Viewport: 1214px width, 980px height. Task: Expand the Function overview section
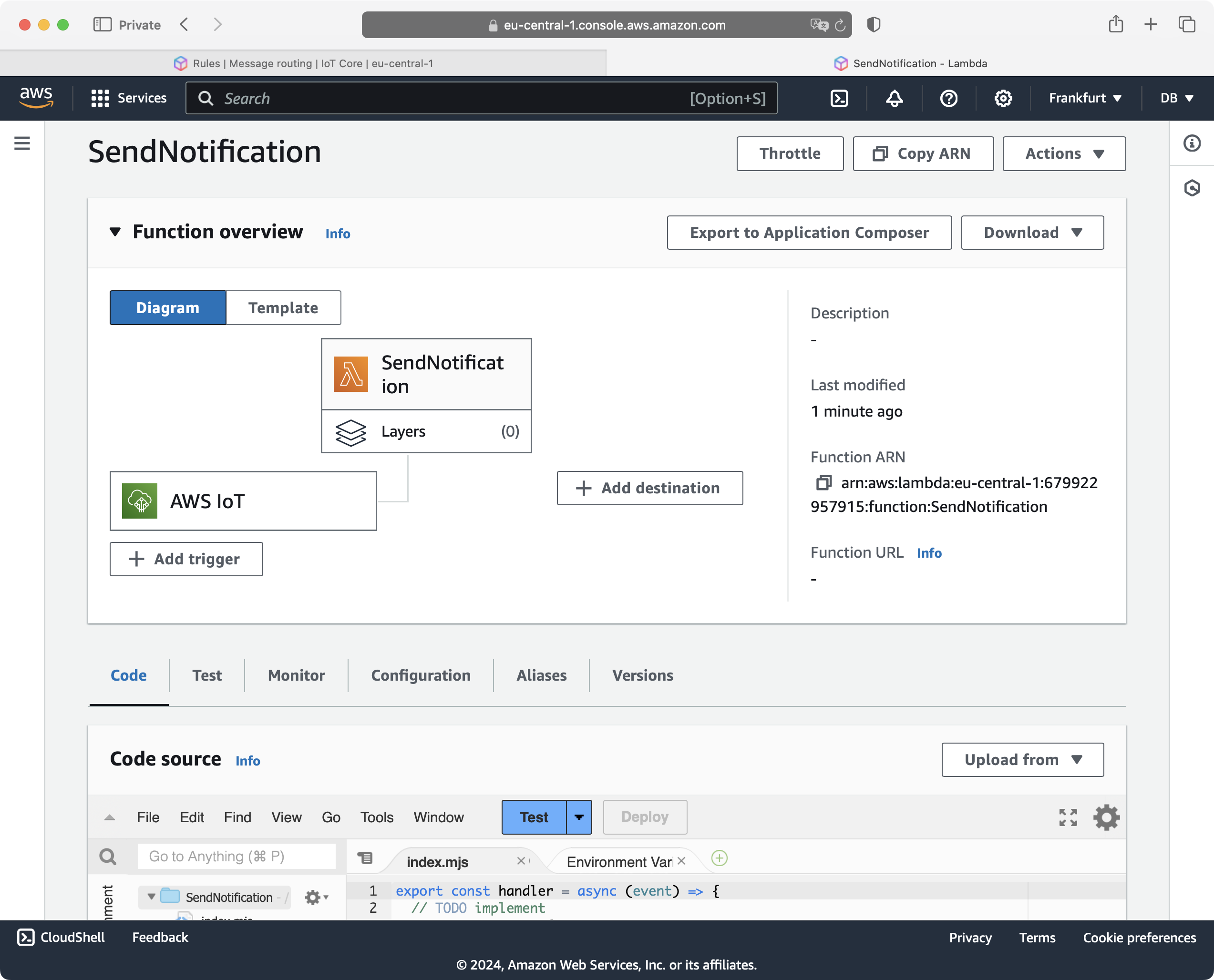(x=114, y=233)
